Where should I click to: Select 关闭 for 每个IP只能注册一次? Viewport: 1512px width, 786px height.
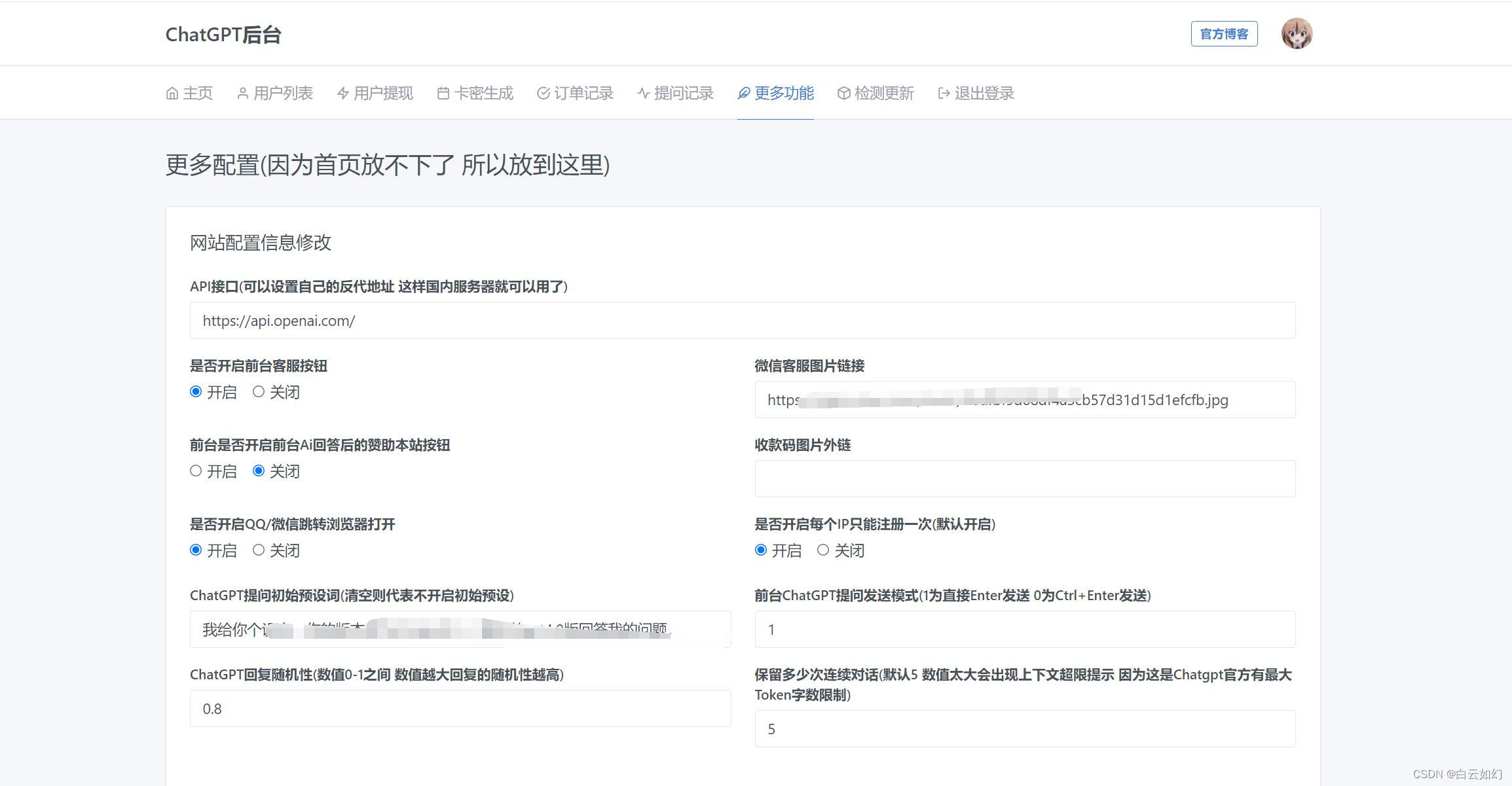823,550
